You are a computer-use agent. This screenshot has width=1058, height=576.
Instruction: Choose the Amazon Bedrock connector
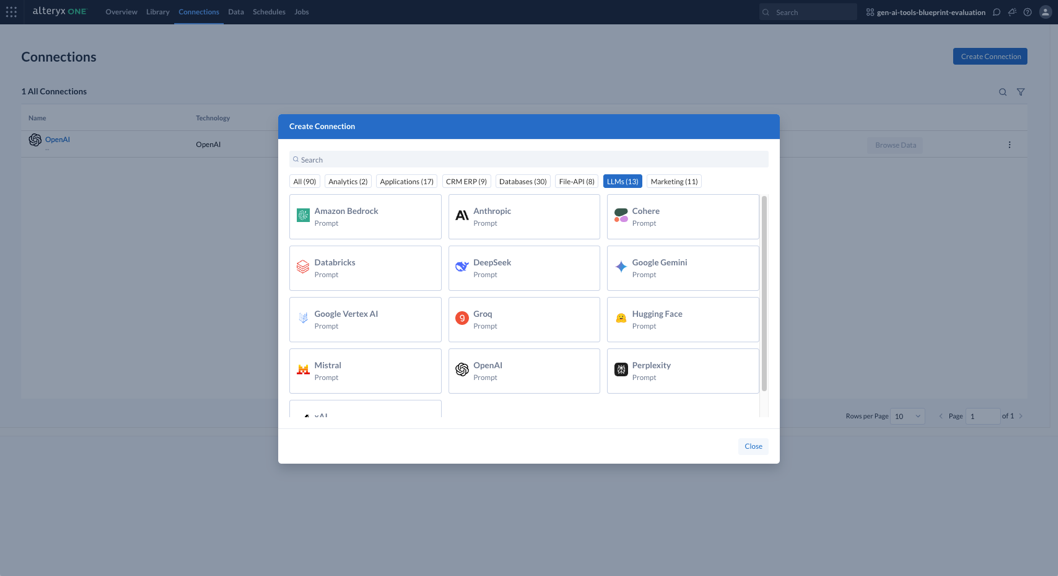(x=365, y=216)
